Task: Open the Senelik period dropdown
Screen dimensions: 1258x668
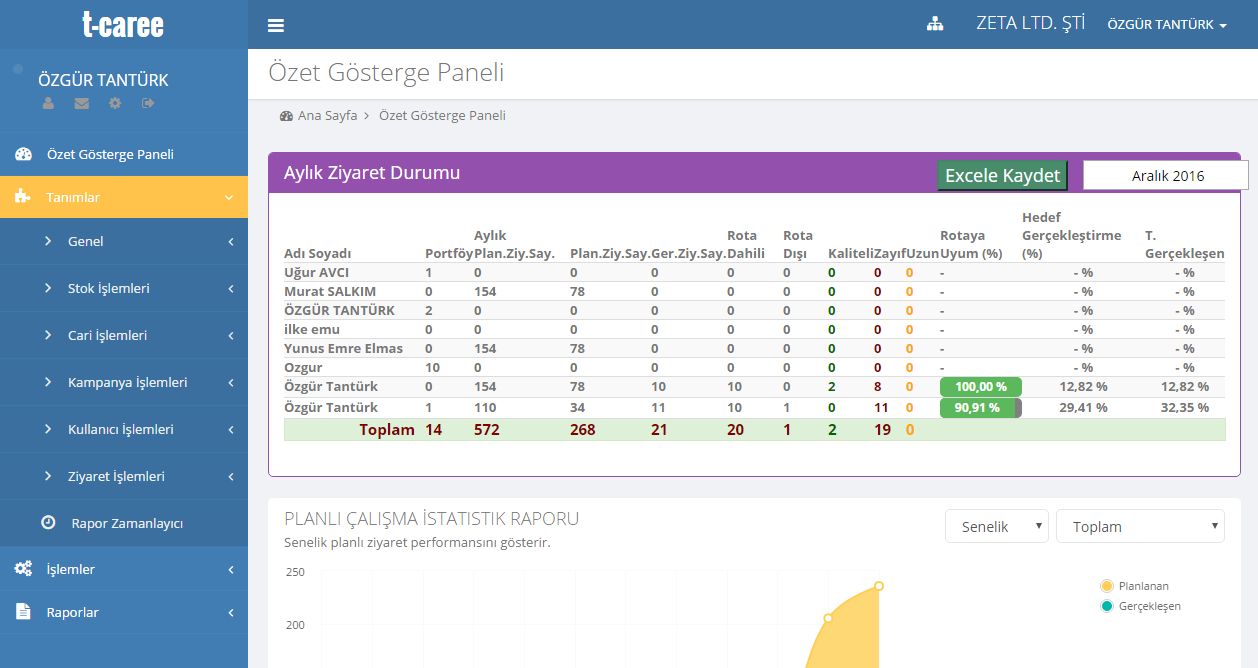Action: [x=996, y=526]
